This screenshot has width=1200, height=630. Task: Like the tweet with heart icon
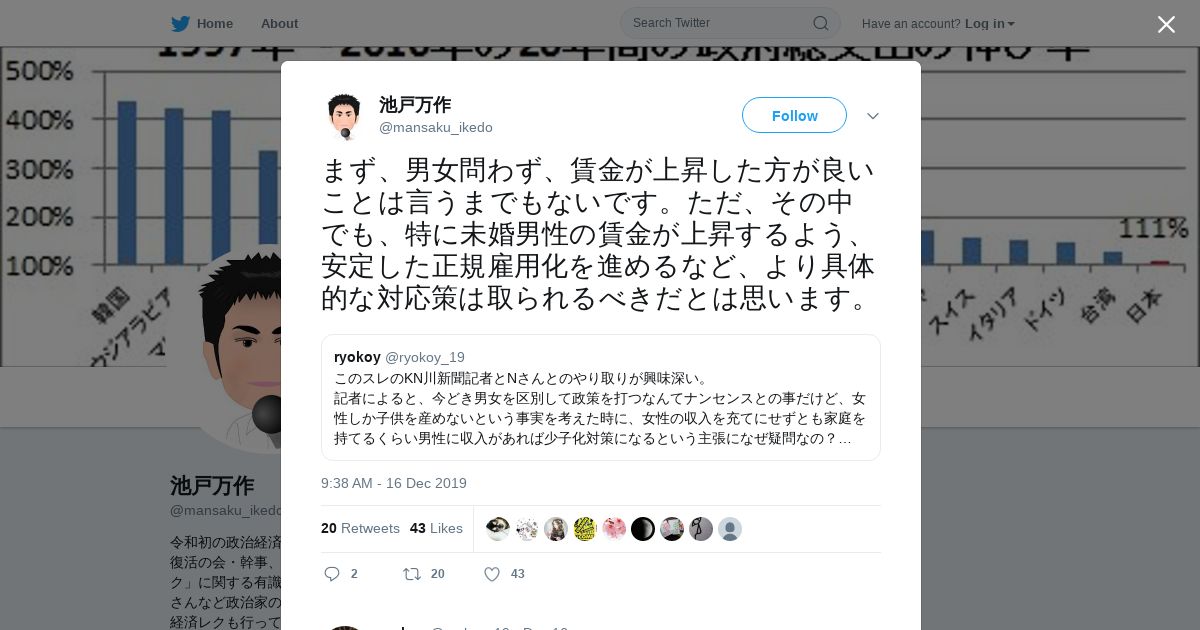[x=492, y=574]
